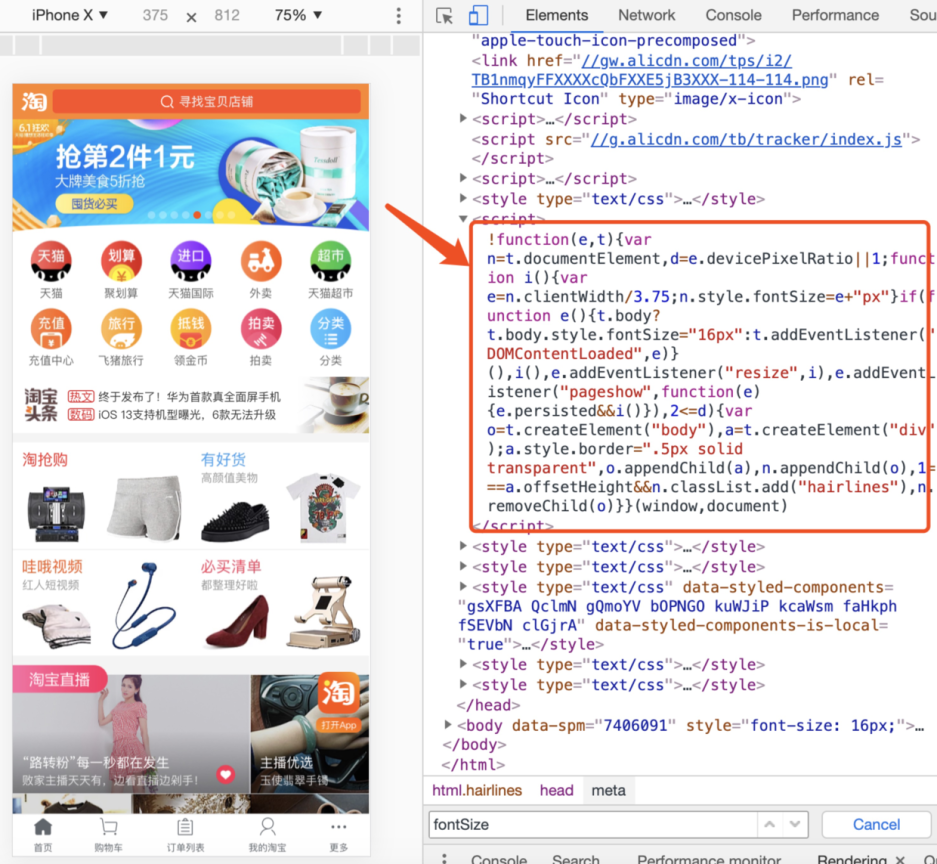Viewport: 937px width, 864px height.
Task: Open the Search drawer tab
Action: point(575,859)
